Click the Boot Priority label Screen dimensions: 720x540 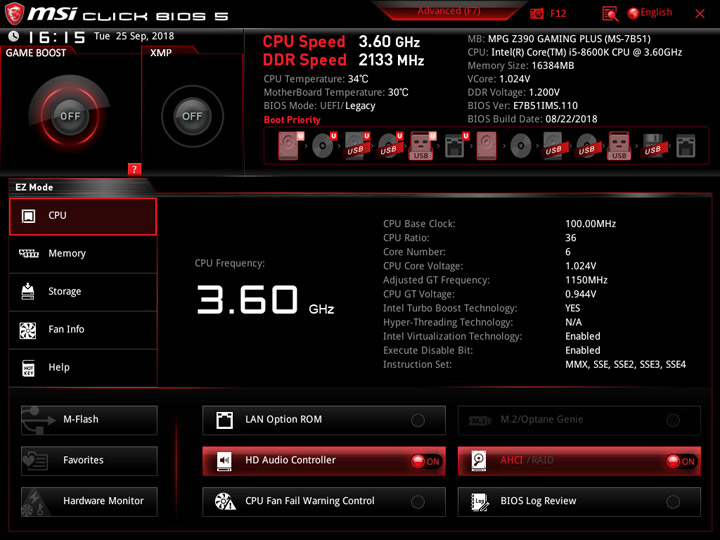point(292,120)
